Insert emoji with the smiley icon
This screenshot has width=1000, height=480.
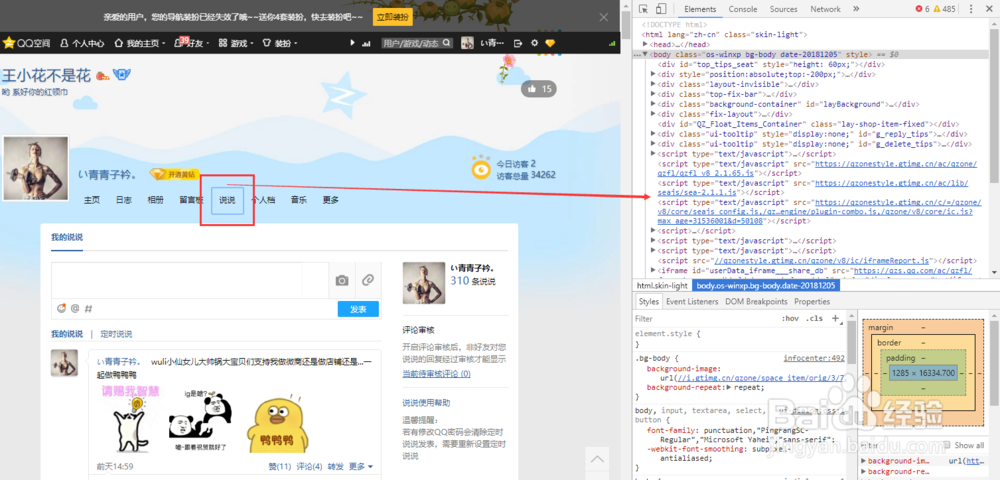[x=62, y=309]
